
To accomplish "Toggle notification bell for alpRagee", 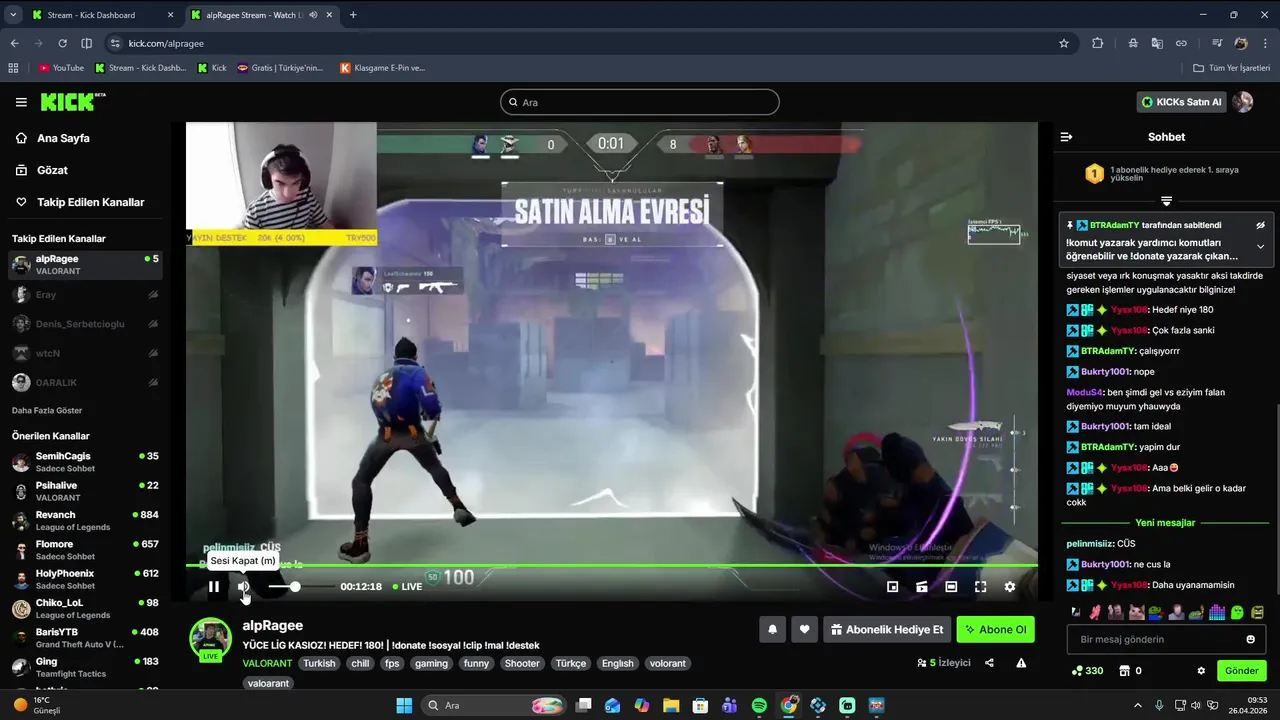I will (772, 630).
